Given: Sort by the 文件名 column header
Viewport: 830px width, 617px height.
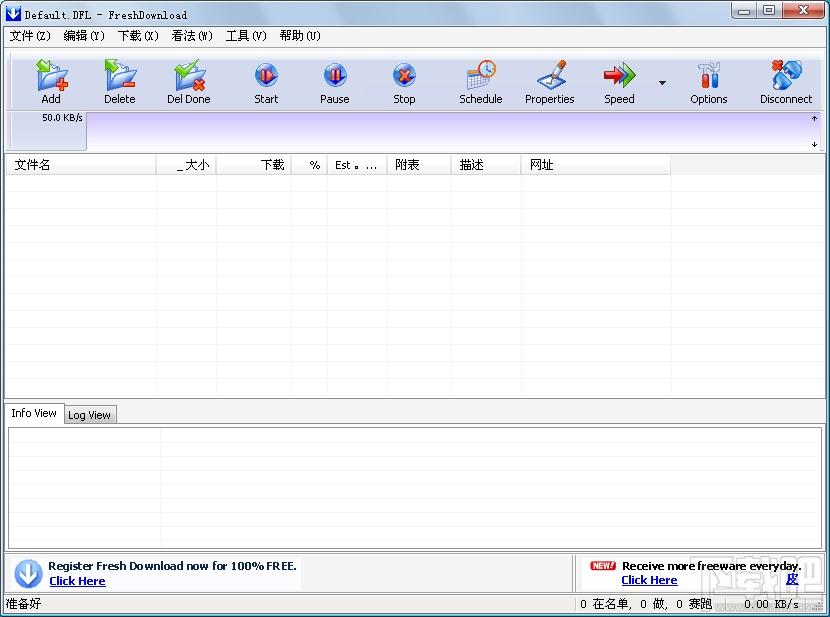Looking at the screenshot, I should (81, 165).
